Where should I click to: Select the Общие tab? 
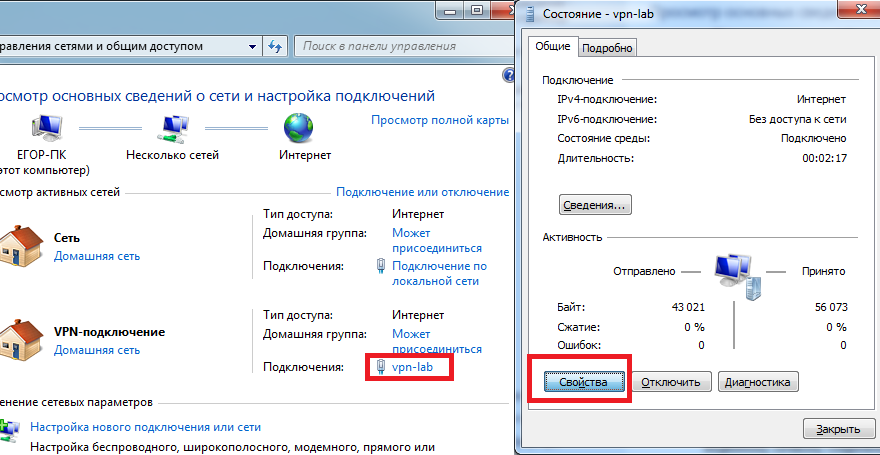coord(553,47)
